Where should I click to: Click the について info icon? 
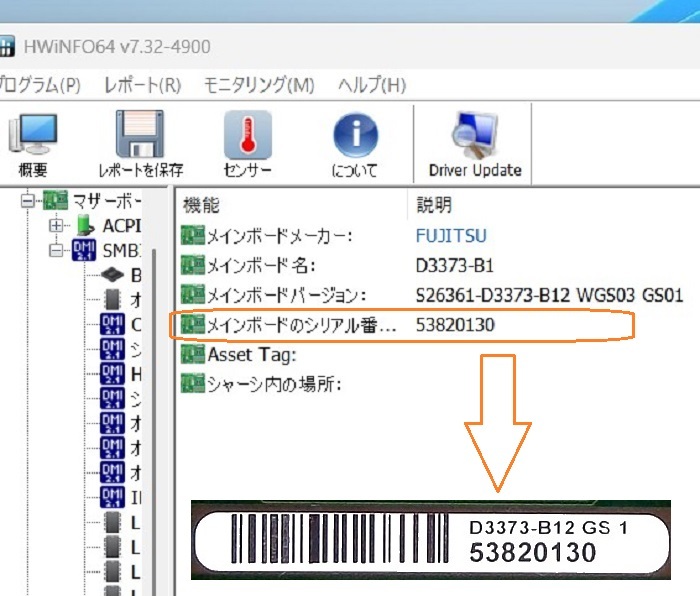click(x=355, y=135)
